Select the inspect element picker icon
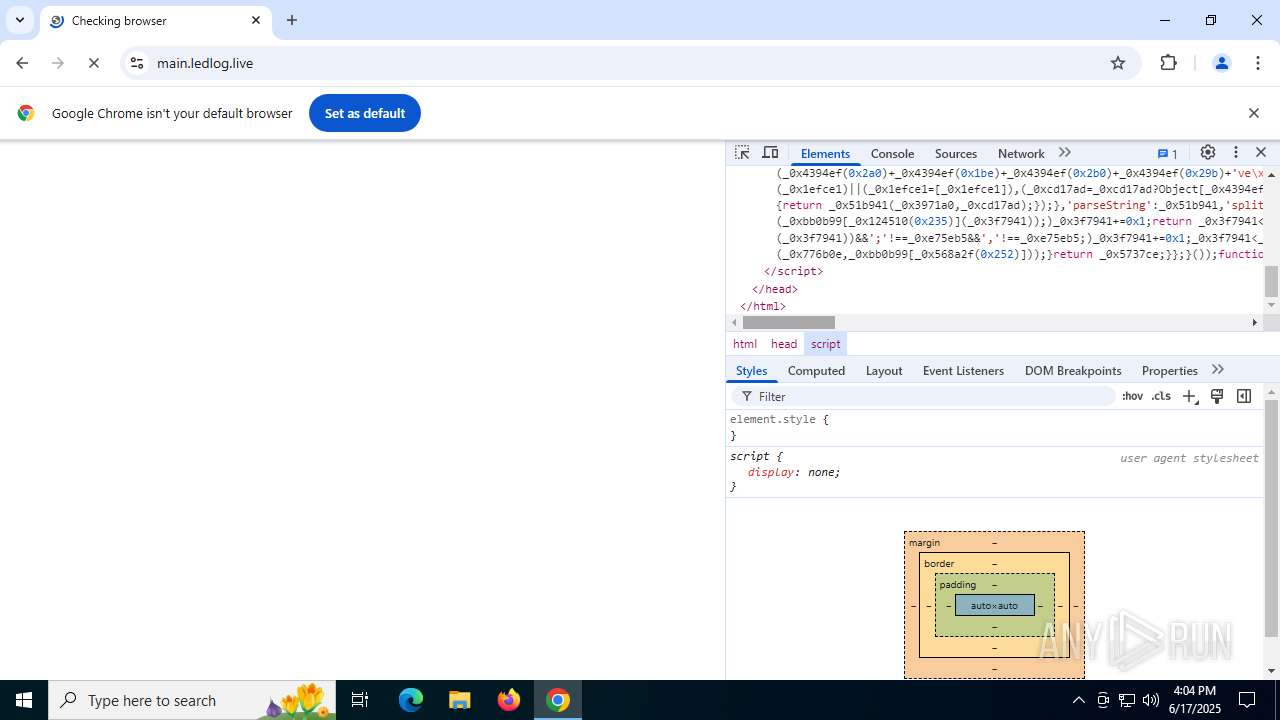 pos(742,153)
